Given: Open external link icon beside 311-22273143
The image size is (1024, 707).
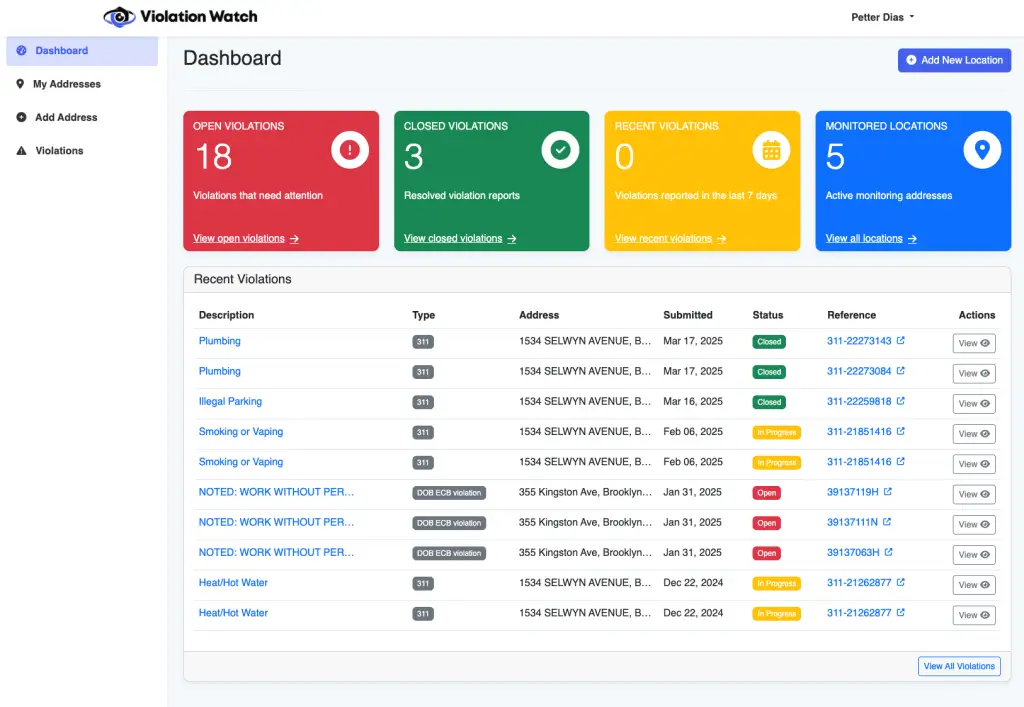Looking at the screenshot, I should (901, 341).
